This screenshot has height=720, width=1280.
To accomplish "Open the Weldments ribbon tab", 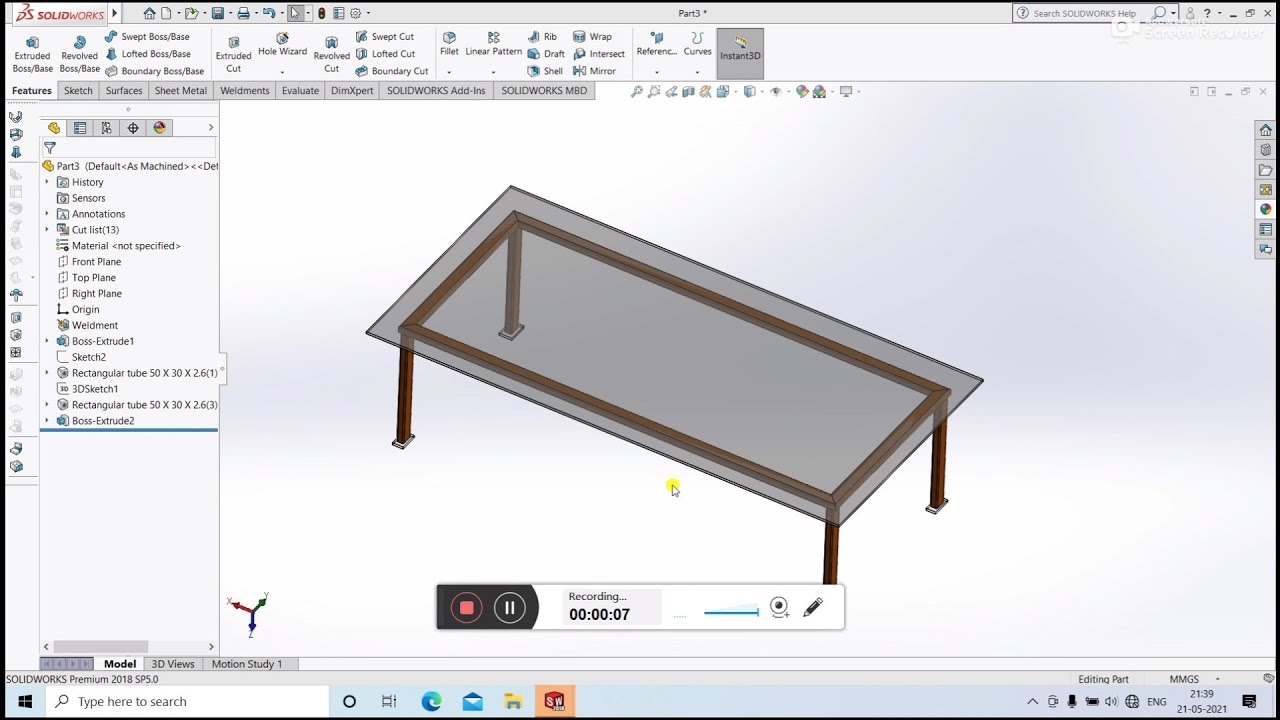I will (245, 90).
